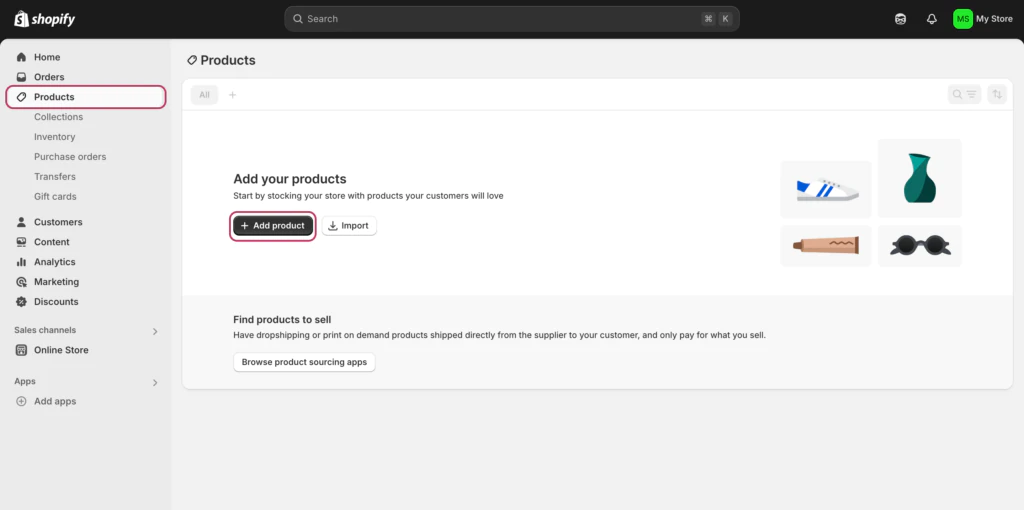
Task: Click the Add product button
Action: click(x=273, y=226)
